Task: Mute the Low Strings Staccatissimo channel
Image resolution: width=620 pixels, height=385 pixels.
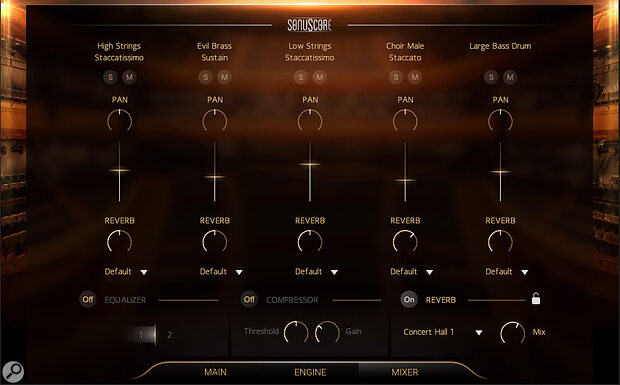Action: [x=320, y=77]
